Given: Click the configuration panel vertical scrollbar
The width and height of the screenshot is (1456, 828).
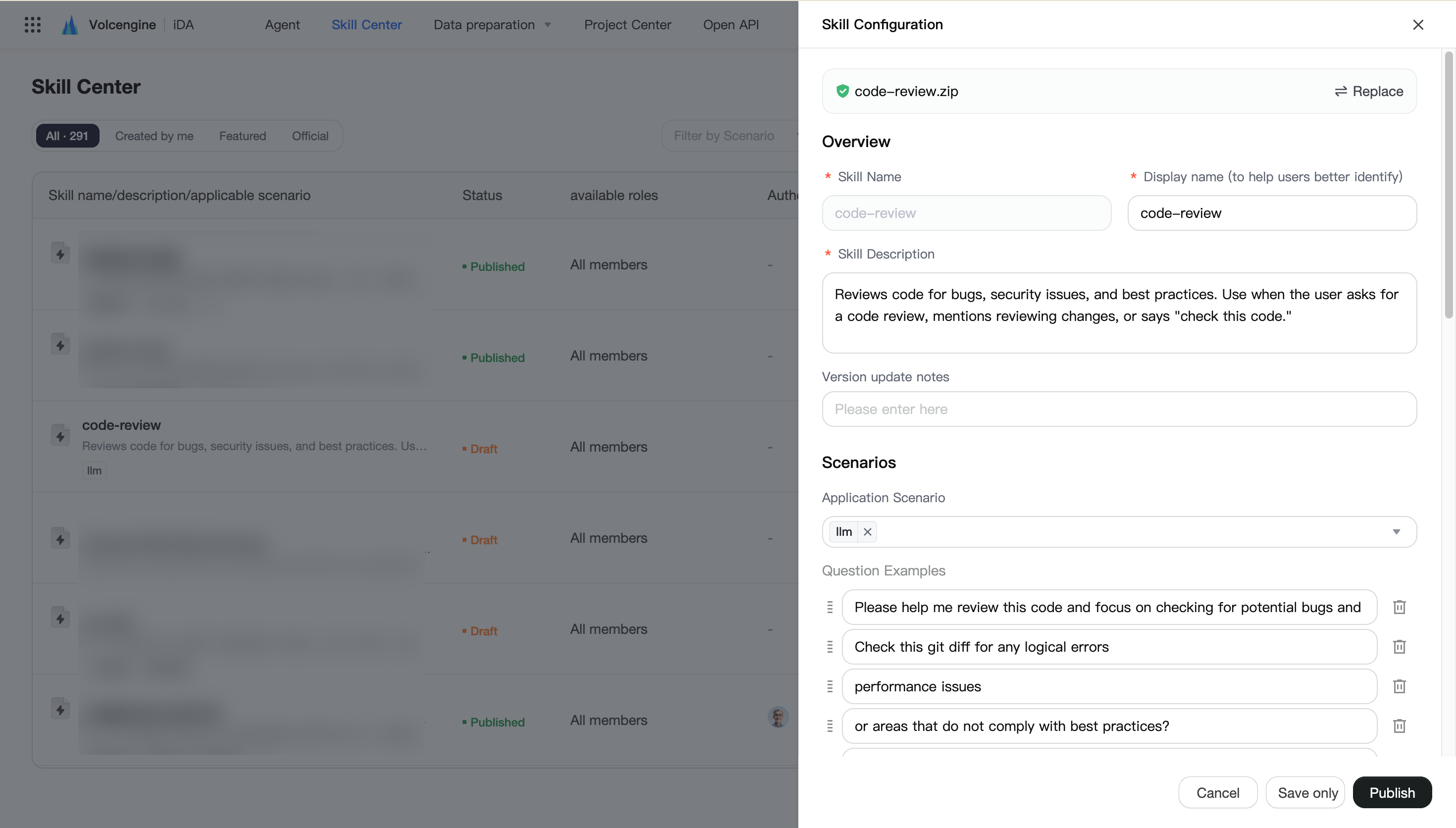Looking at the screenshot, I should [x=1449, y=185].
